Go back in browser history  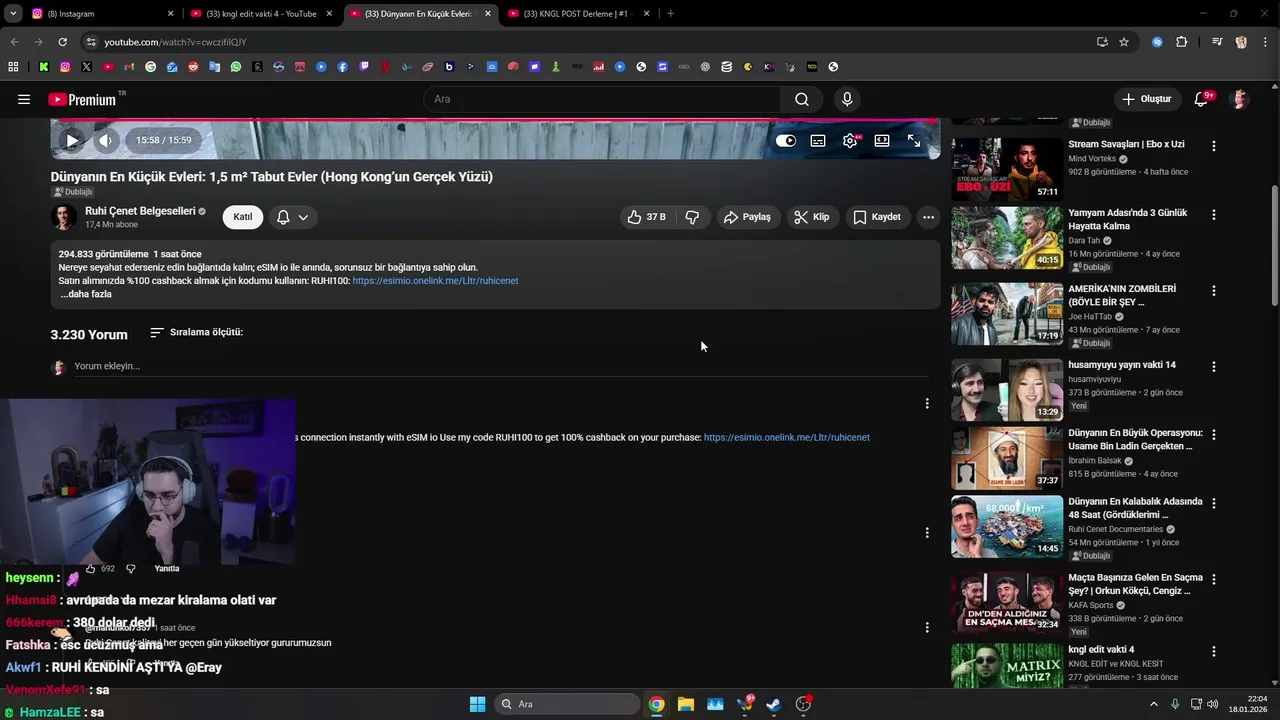pyautogui.click(x=14, y=42)
